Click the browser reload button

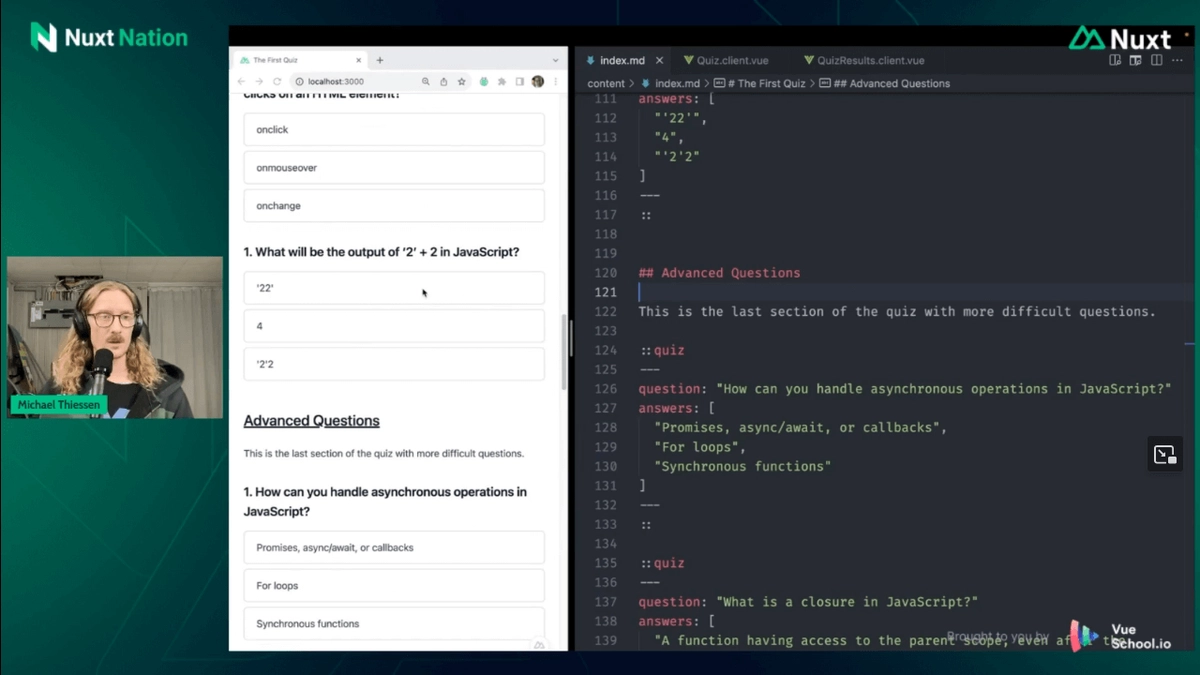(277, 82)
